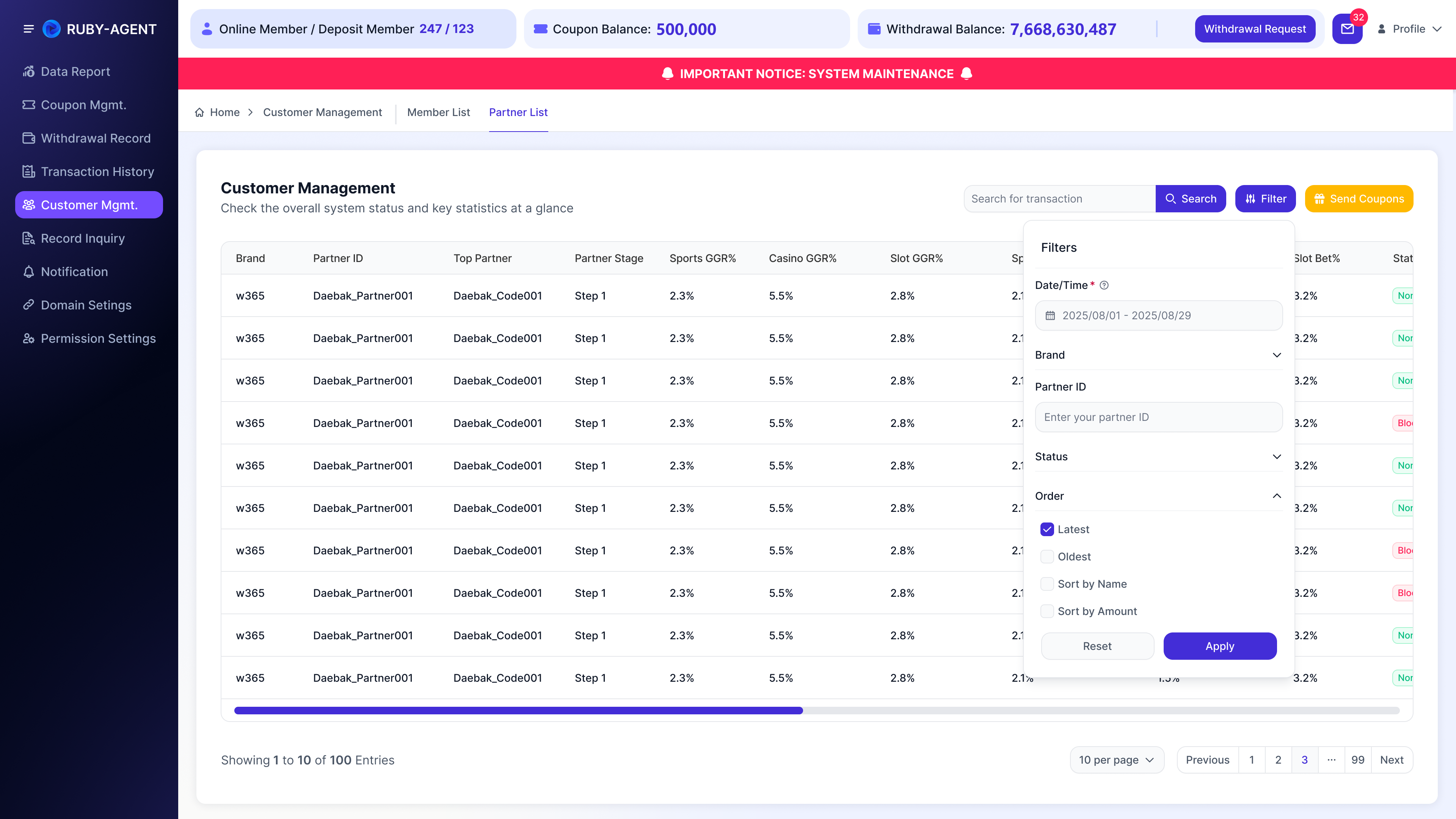The height and width of the screenshot is (819, 1456).
Task: Click the calendar icon in date range field
Action: (x=1050, y=315)
